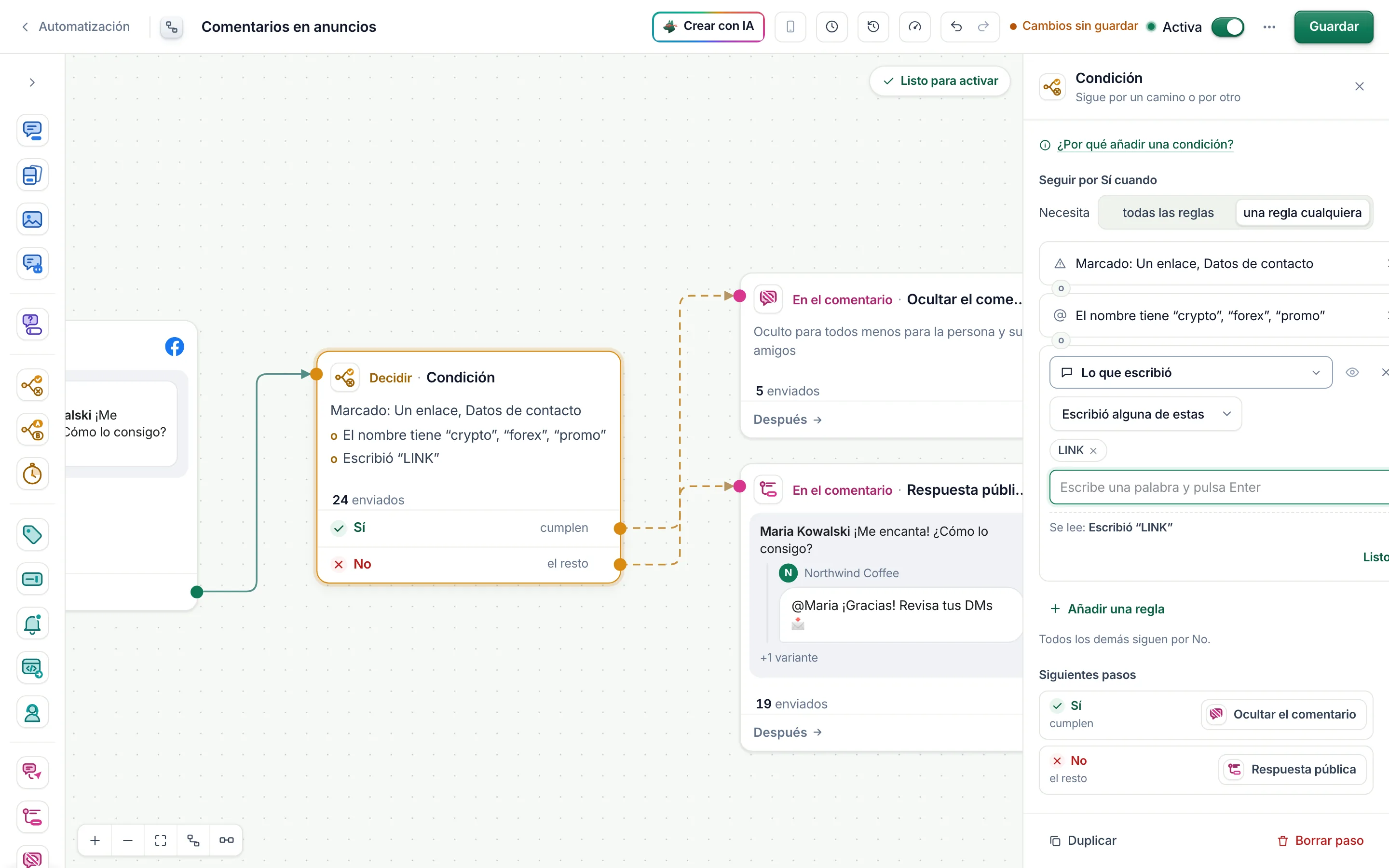1389x868 pixels.
Task: Select the image block icon in sidebar
Action: pyautogui.click(x=32, y=219)
